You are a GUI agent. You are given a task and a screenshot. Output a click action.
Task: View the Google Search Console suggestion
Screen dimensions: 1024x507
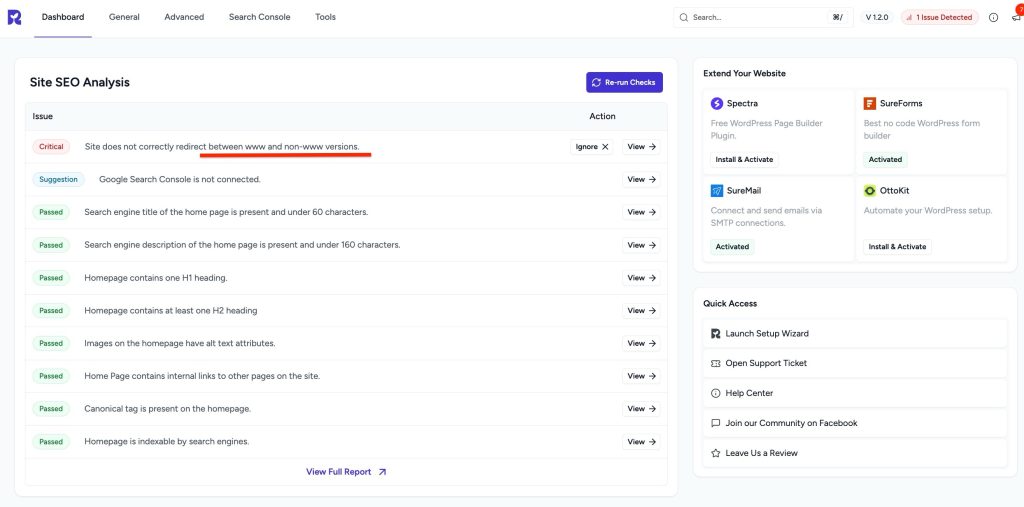(641, 180)
